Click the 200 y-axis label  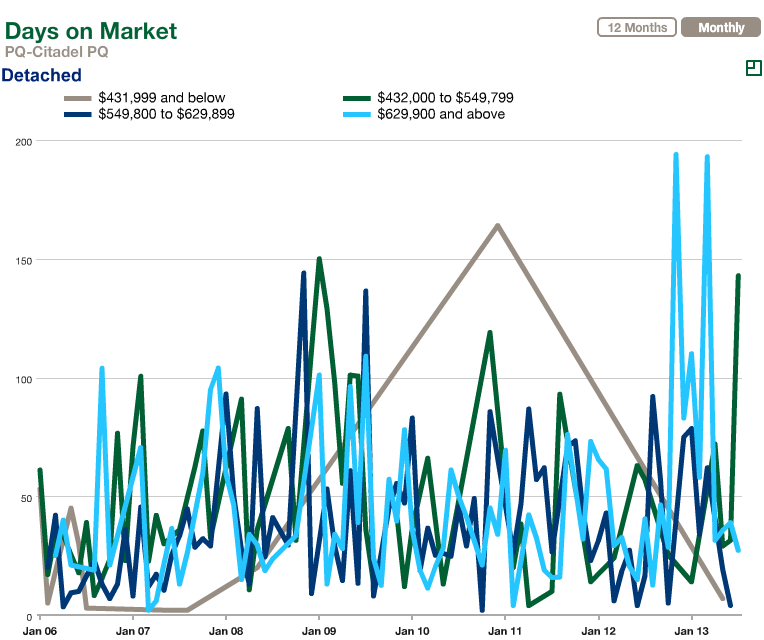(22, 142)
